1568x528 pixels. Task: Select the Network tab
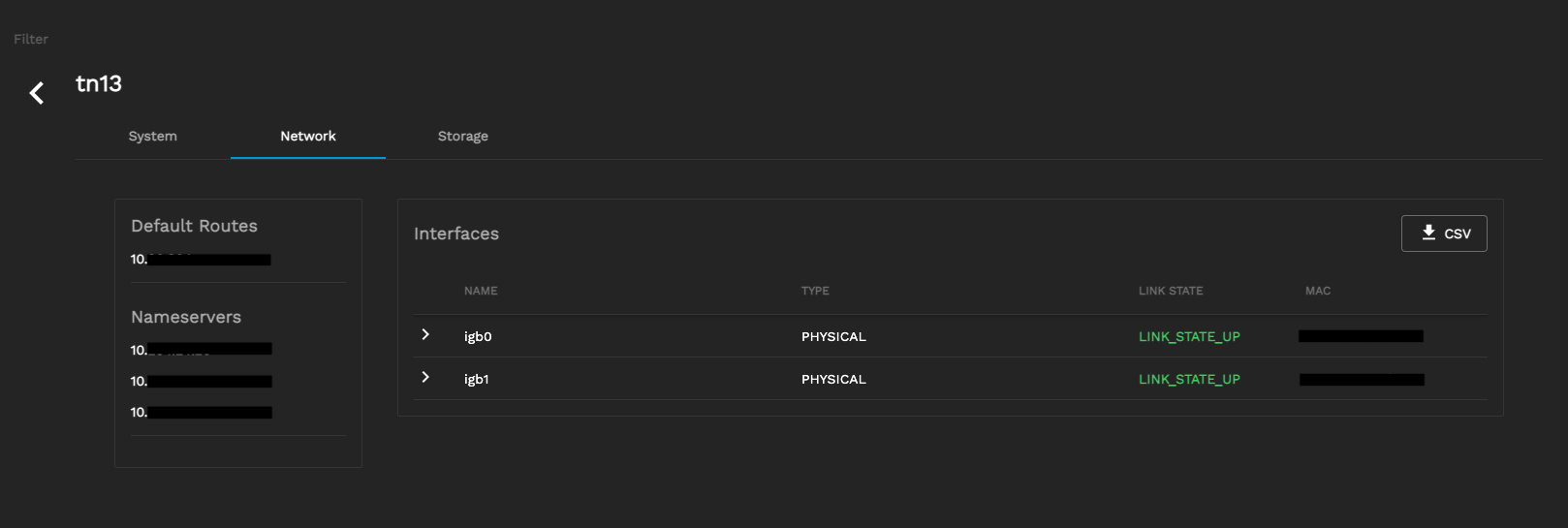click(308, 137)
